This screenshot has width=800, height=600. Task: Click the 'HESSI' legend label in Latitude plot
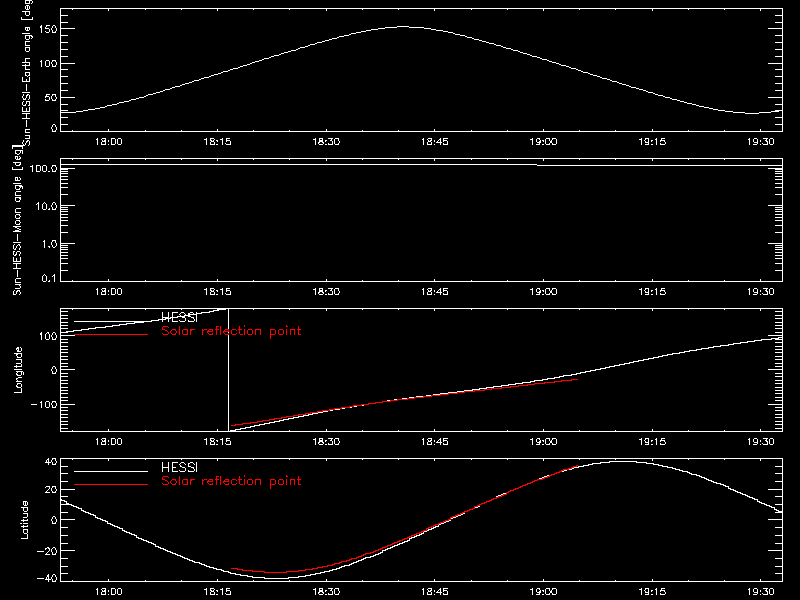click(x=179, y=467)
